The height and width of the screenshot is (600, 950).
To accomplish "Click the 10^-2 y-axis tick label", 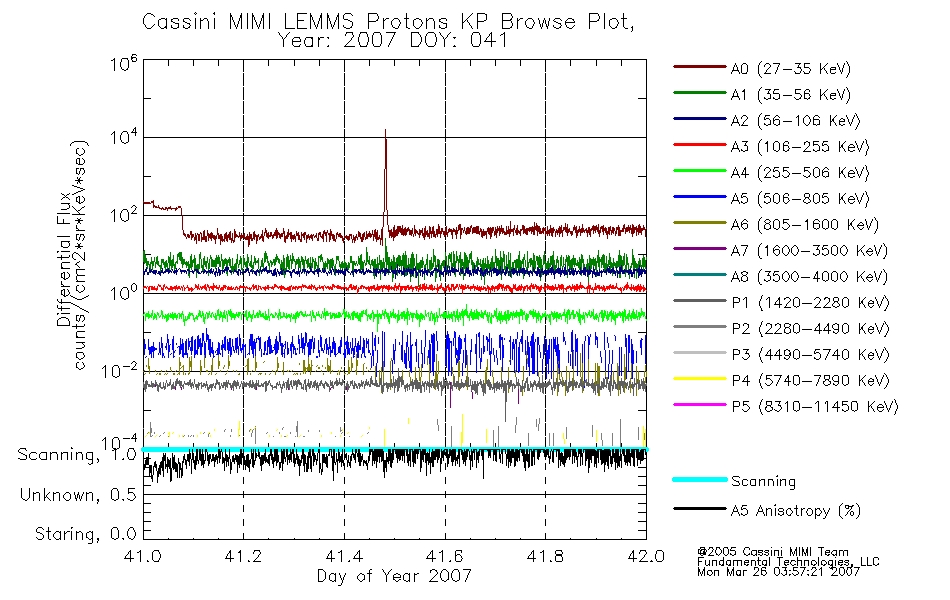I will [x=120, y=369].
